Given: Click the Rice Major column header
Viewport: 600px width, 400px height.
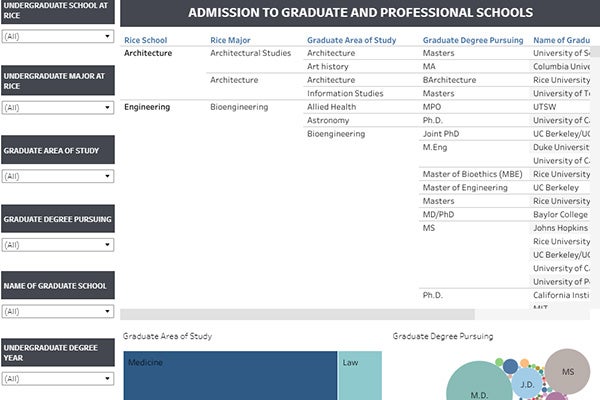Looking at the screenshot, I should tap(230, 40).
